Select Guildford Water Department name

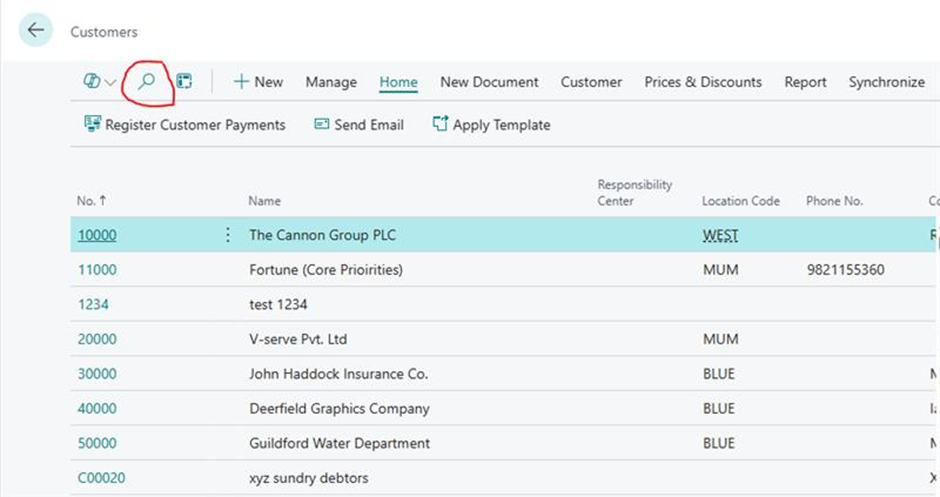tap(339, 444)
